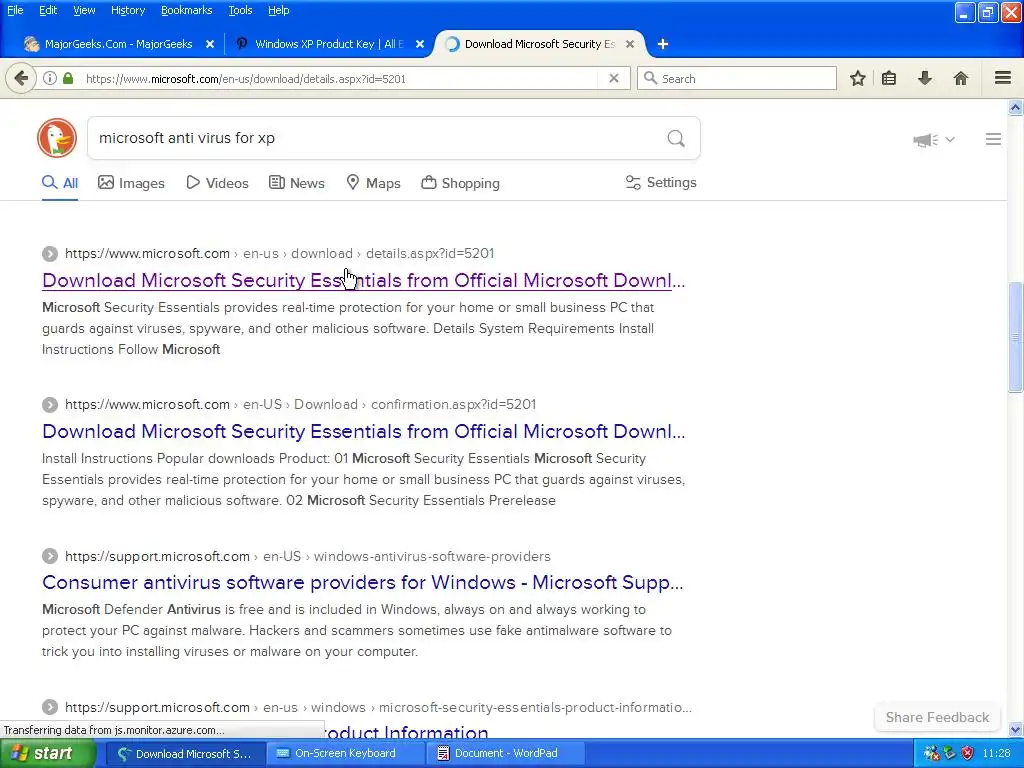Image resolution: width=1024 pixels, height=768 pixels.
Task: Go back using the back arrow button
Action: (x=21, y=78)
